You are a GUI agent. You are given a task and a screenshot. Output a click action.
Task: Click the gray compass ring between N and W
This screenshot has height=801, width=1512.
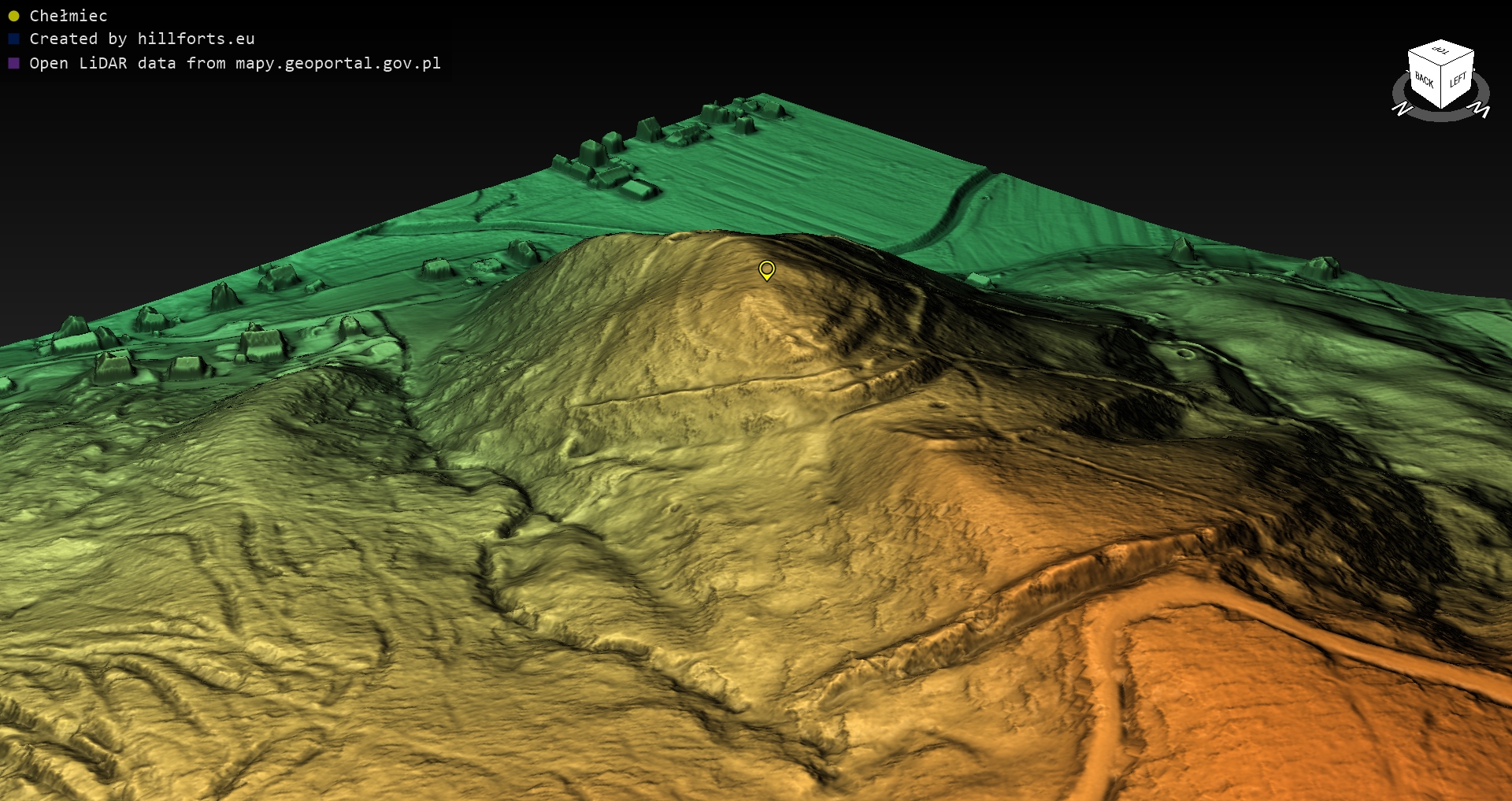coord(1441,117)
